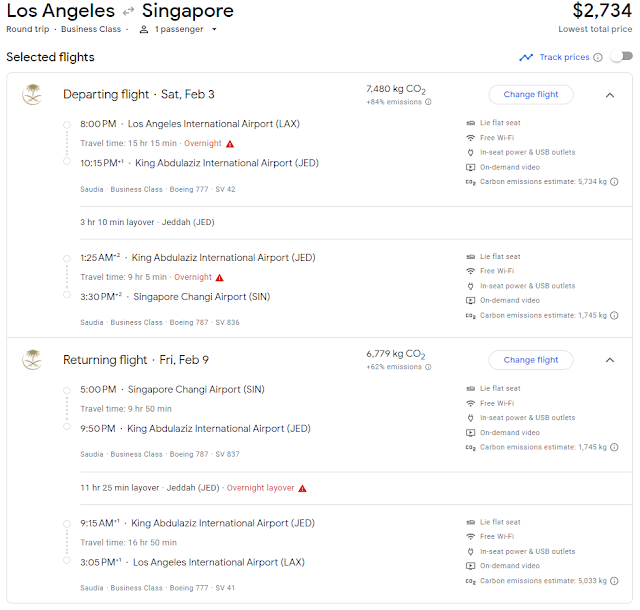Click flight number SV 836 line
640x610 pixels.
pyautogui.click(x=160, y=323)
